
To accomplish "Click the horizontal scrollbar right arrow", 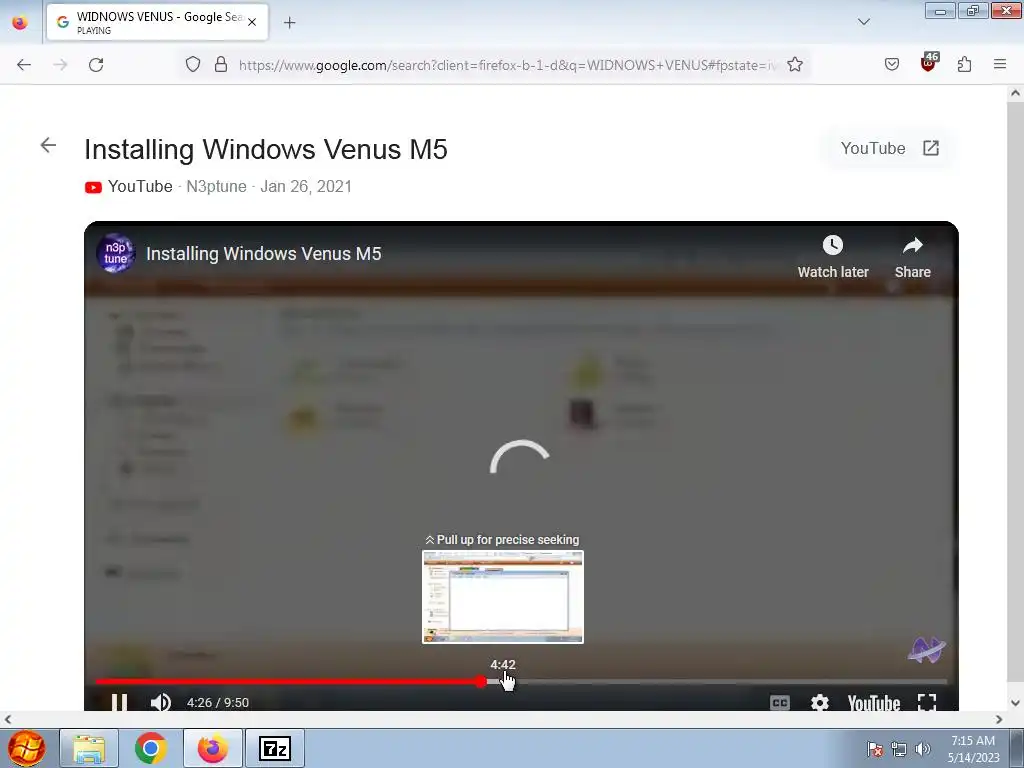I will pyautogui.click(x=999, y=719).
